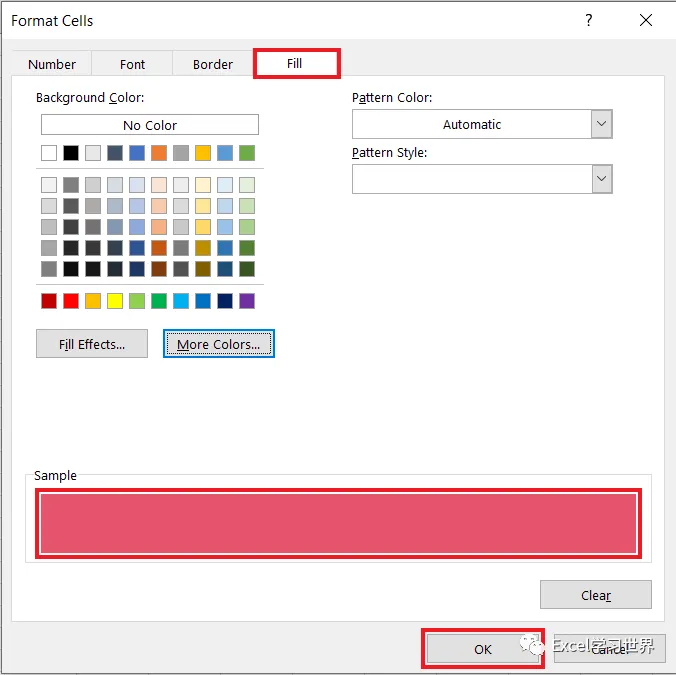Open the Help question mark
Screen dimensions: 676x675
(588, 20)
